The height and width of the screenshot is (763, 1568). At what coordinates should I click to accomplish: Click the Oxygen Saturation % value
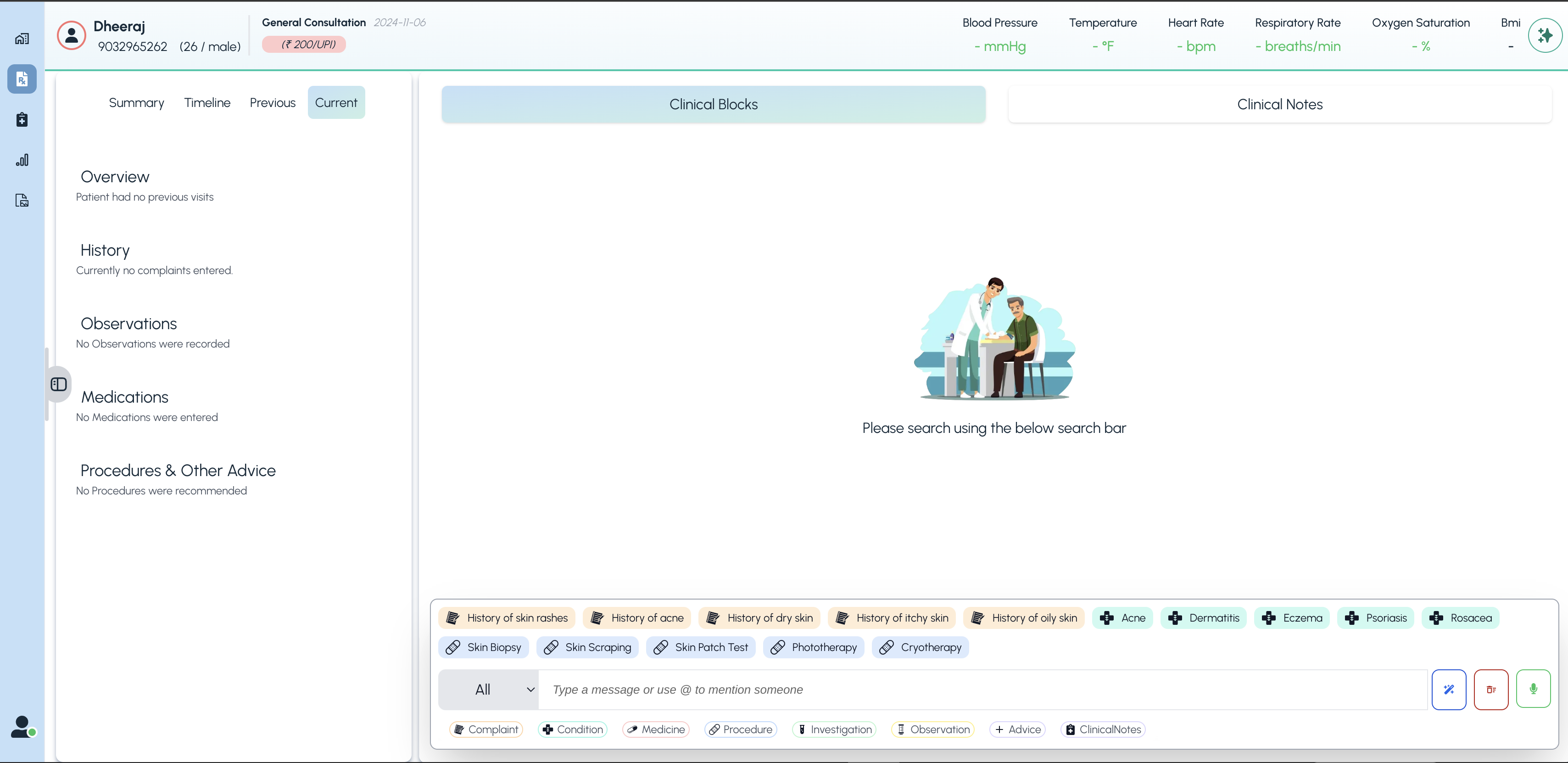tap(1421, 46)
